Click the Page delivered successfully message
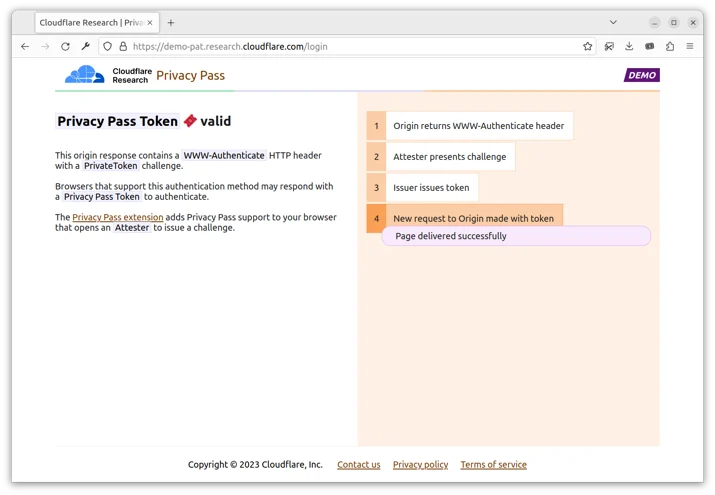This screenshot has height=495, width=715. pos(516,236)
